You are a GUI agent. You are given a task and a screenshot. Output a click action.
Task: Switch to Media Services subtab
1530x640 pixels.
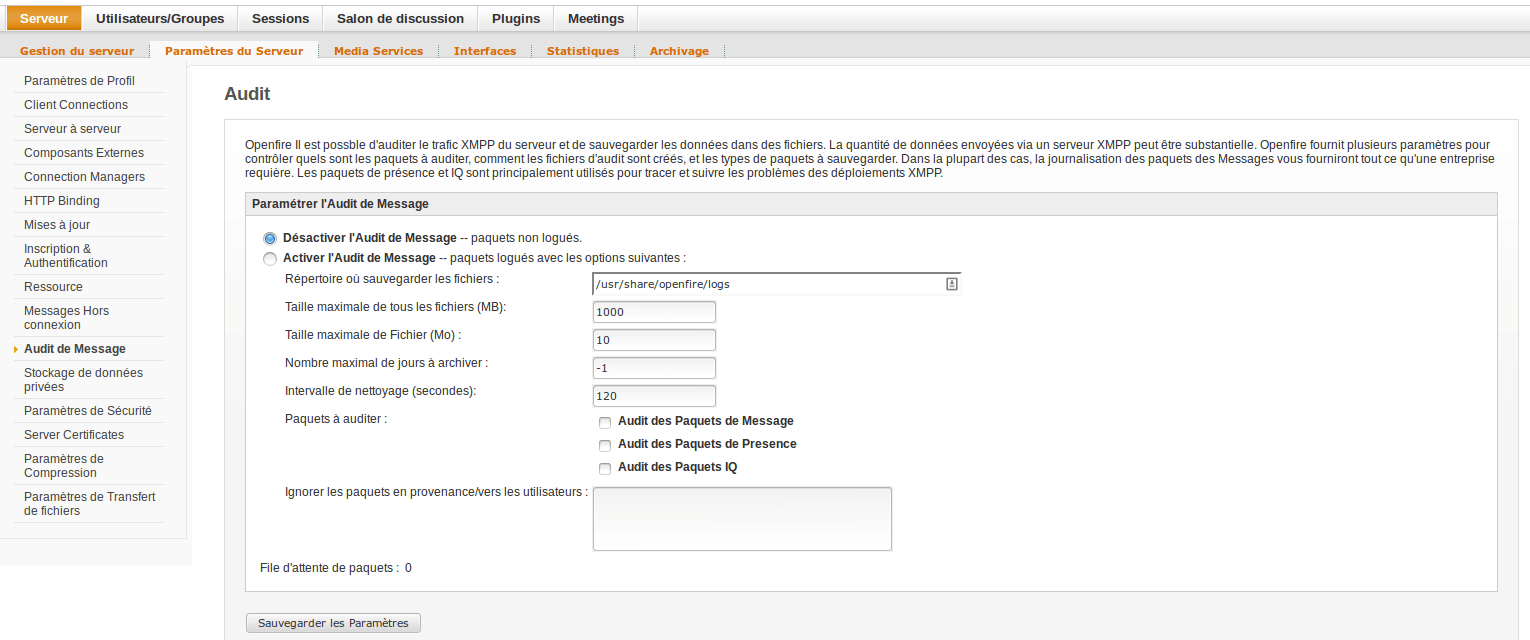(378, 51)
